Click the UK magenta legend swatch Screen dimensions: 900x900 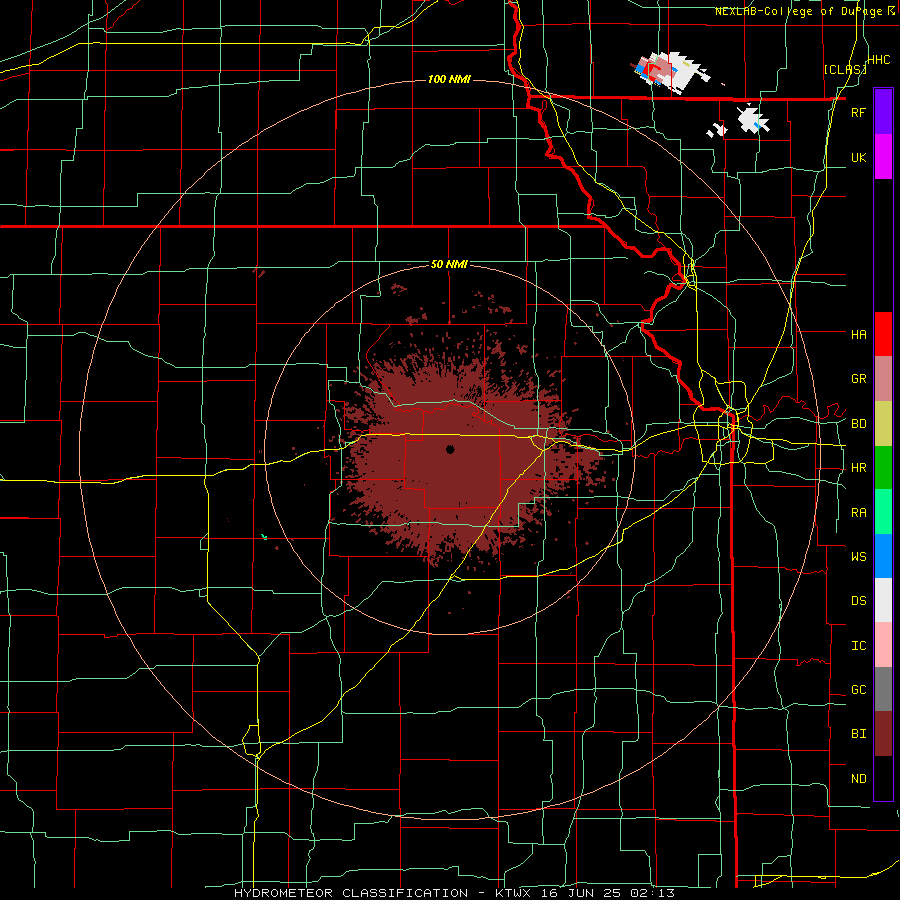[883, 157]
